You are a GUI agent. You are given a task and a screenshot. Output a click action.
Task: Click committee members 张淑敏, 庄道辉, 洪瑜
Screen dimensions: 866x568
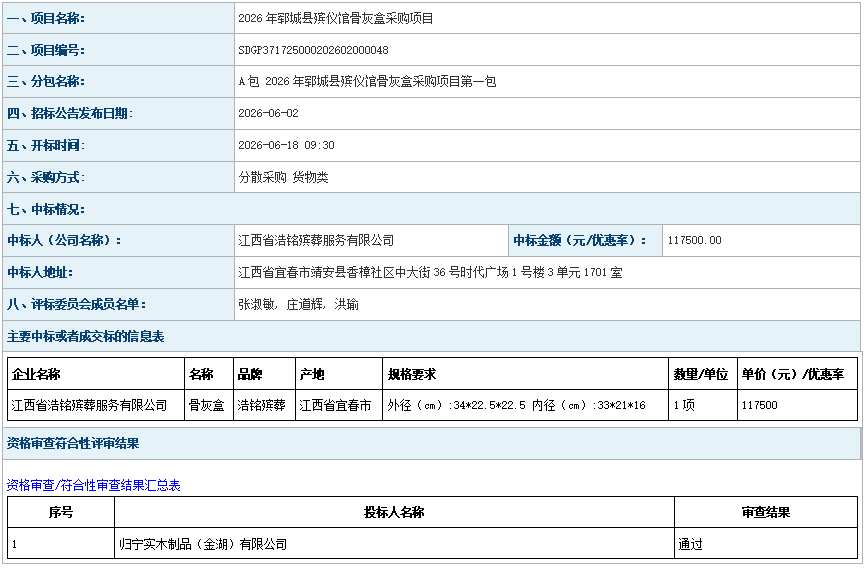298,304
